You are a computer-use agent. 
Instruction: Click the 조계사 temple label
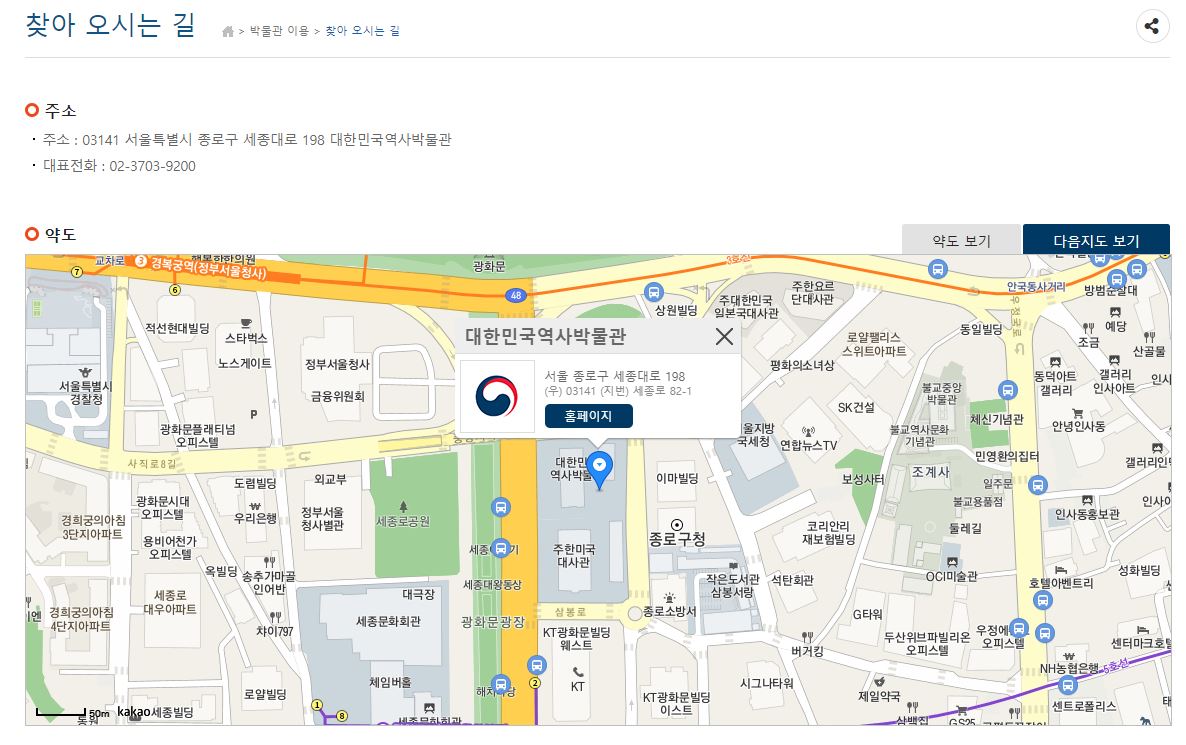click(930, 471)
